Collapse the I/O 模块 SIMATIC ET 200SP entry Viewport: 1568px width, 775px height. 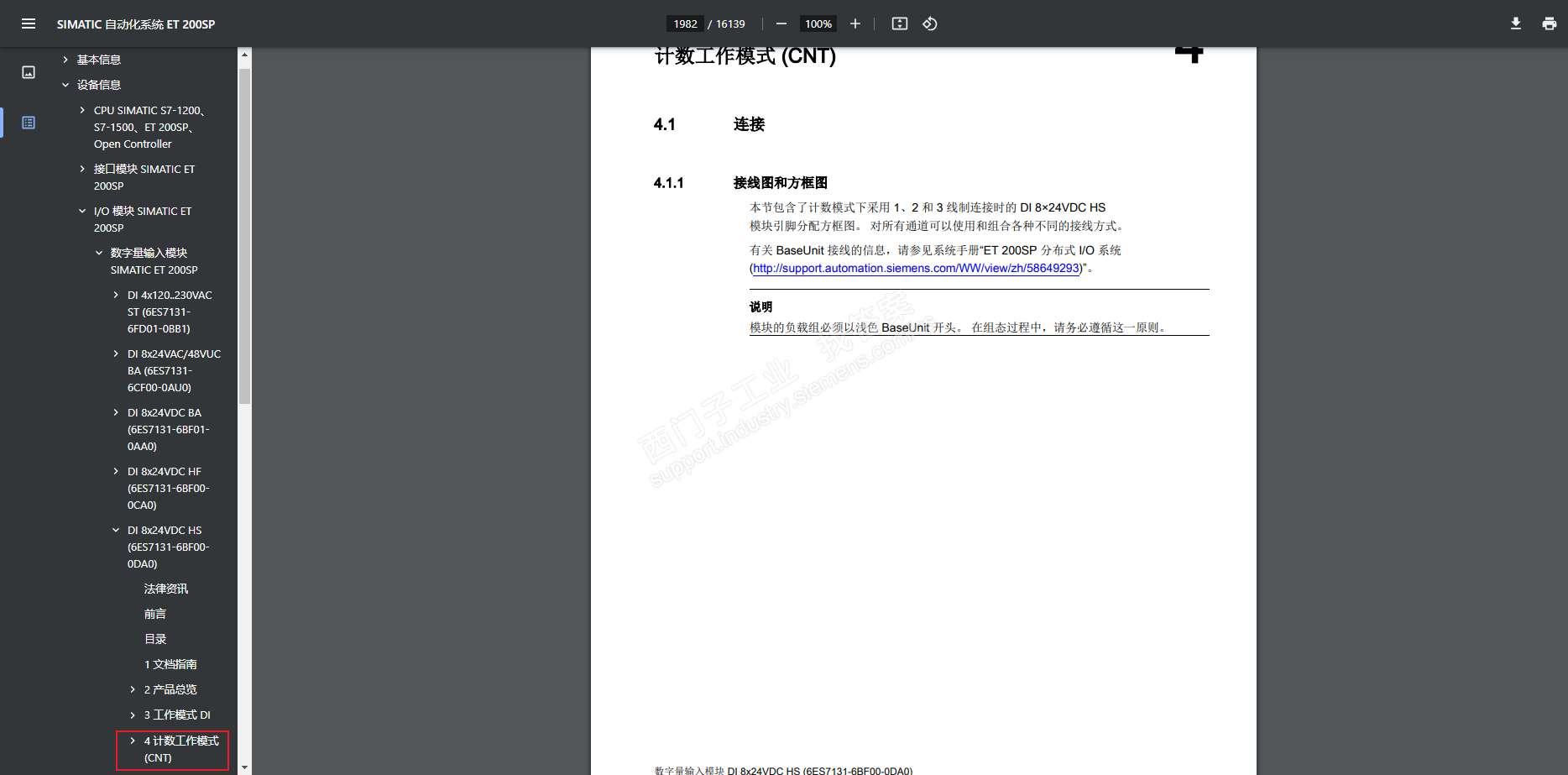coord(82,211)
